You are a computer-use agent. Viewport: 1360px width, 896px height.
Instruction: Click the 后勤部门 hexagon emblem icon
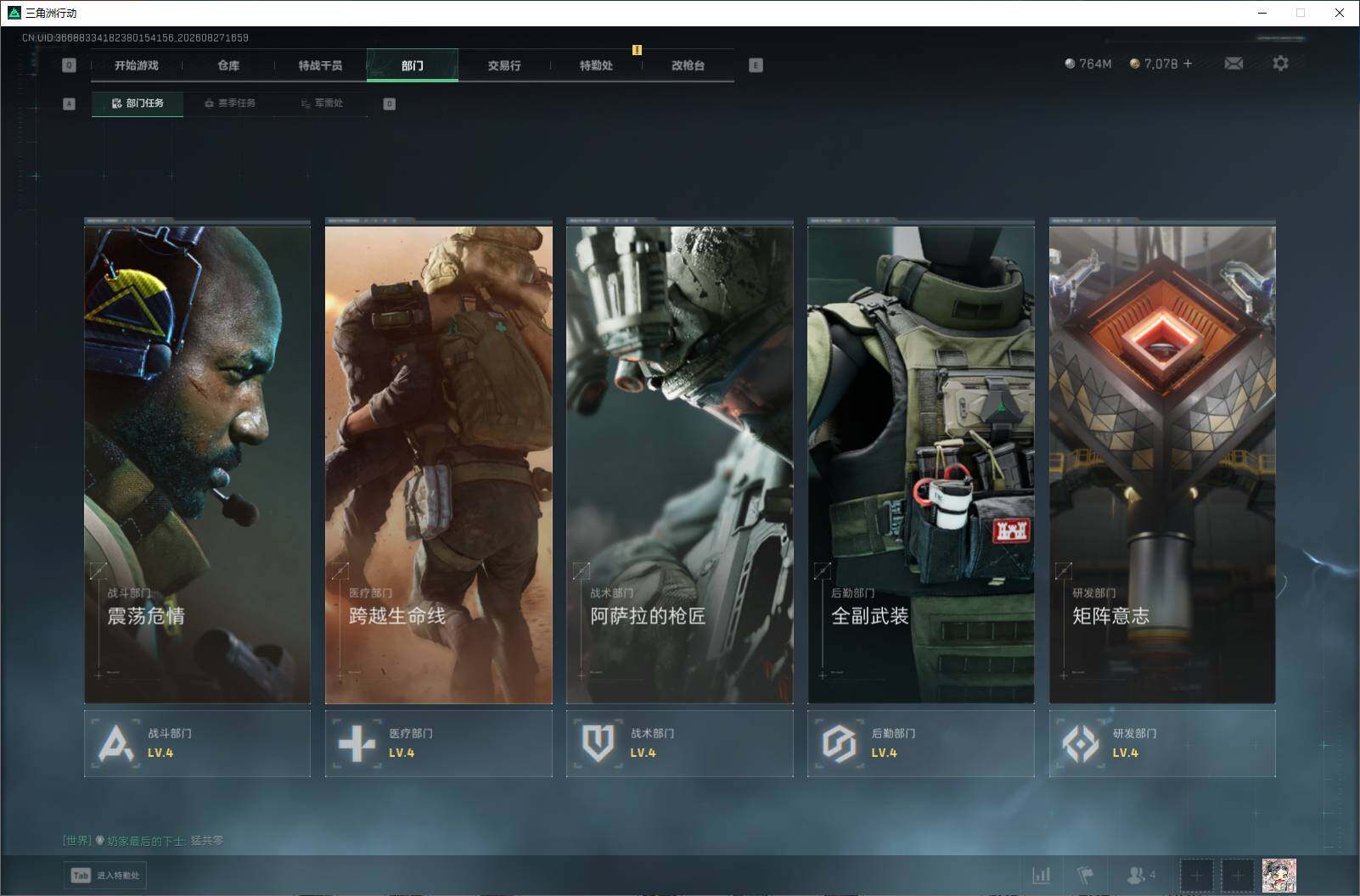coord(839,743)
